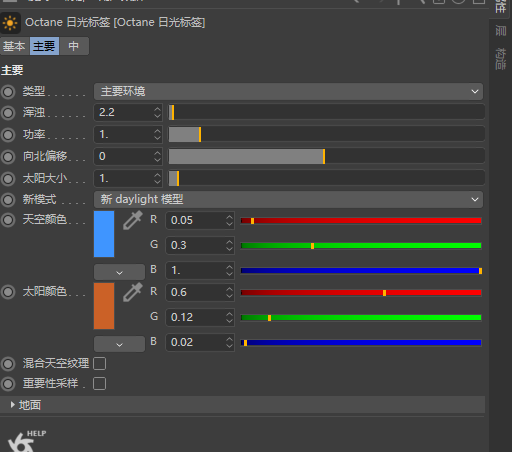Toggle animation dot for 浑浊
Image resolution: width=512 pixels, height=452 pixels.
pos(8,113)
